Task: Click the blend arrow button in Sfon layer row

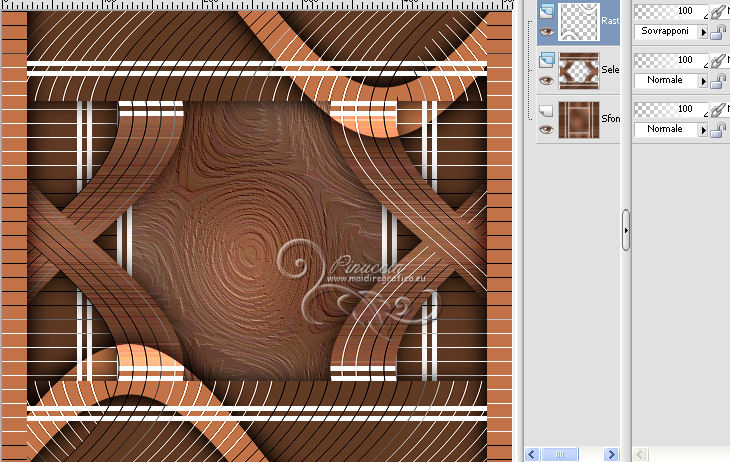Action: click(703, 130)
